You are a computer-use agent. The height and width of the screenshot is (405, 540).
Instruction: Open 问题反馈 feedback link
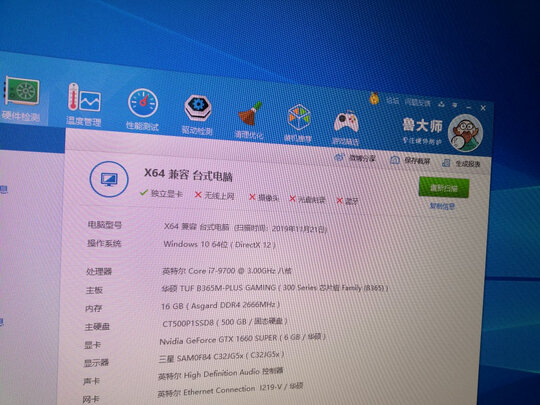417,102
